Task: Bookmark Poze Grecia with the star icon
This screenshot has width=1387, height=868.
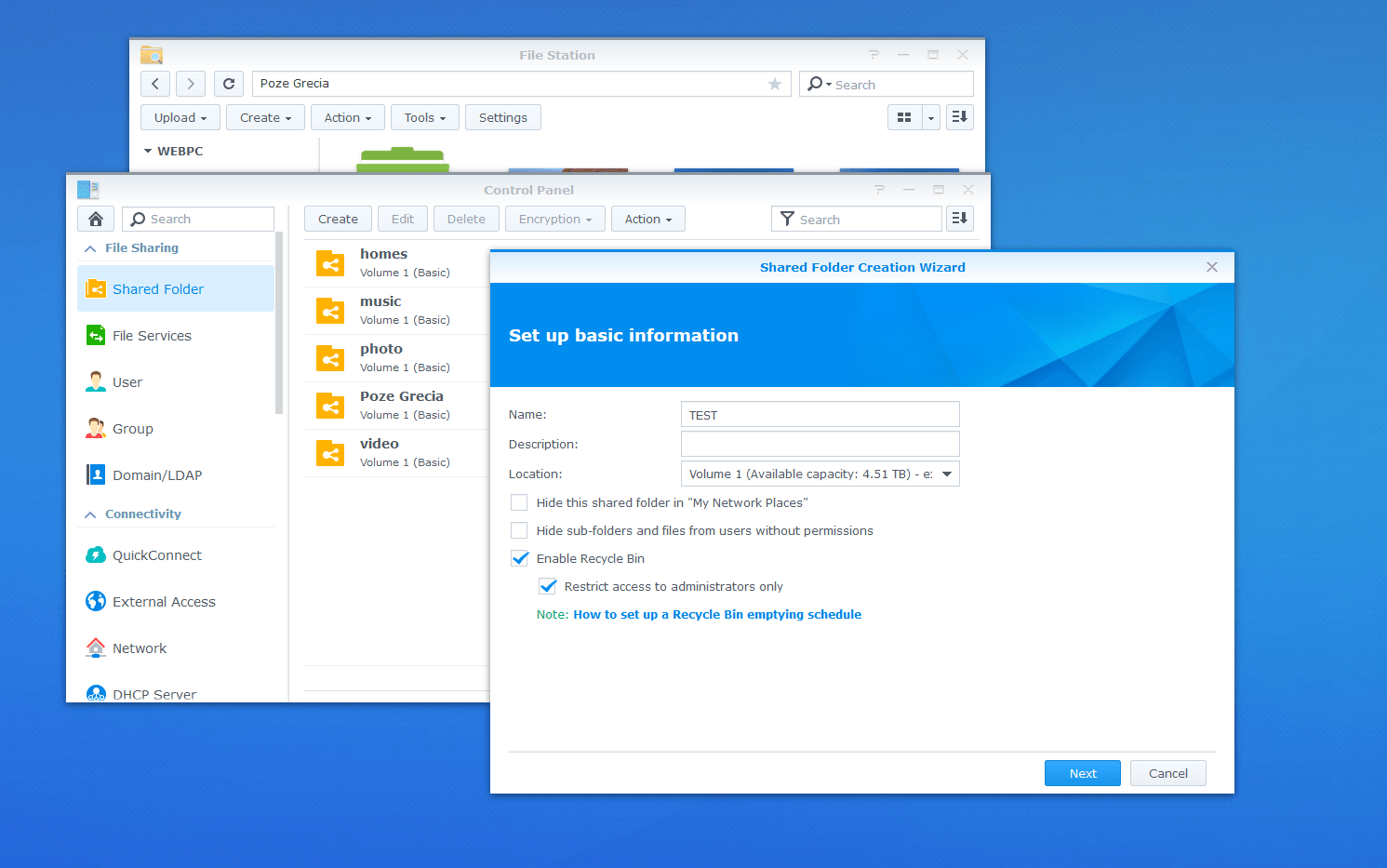Action: pos(774,84)
